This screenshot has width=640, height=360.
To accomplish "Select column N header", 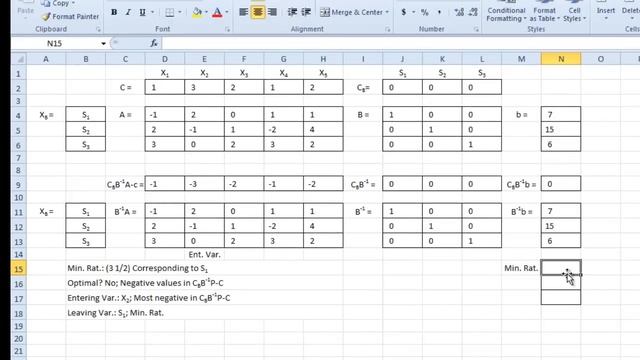I will [x=561, y=59].
